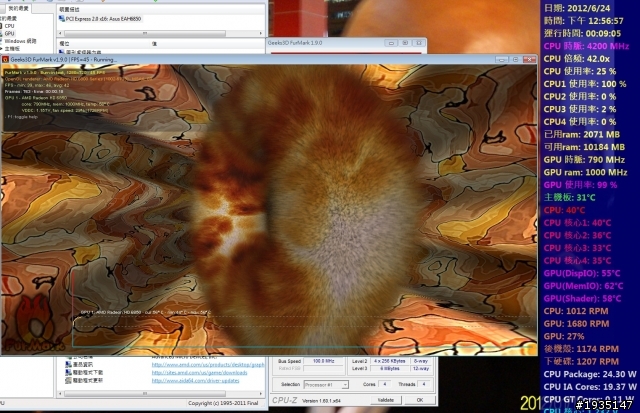The height and width of the screenshot is (413, 640).
Task: Select the Windows item in AIDA64 tree
Action: 20,41
